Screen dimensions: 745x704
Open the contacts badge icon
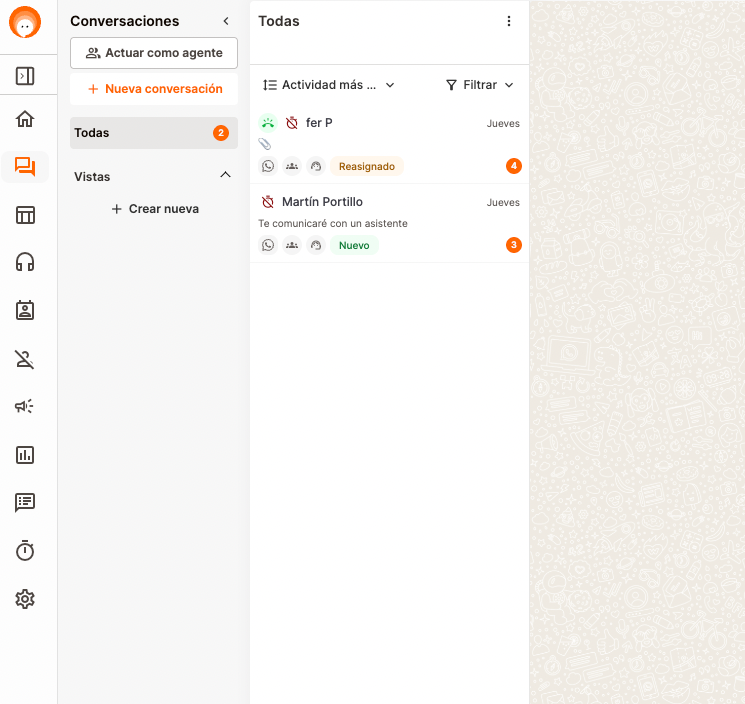[x=25, y=310]
